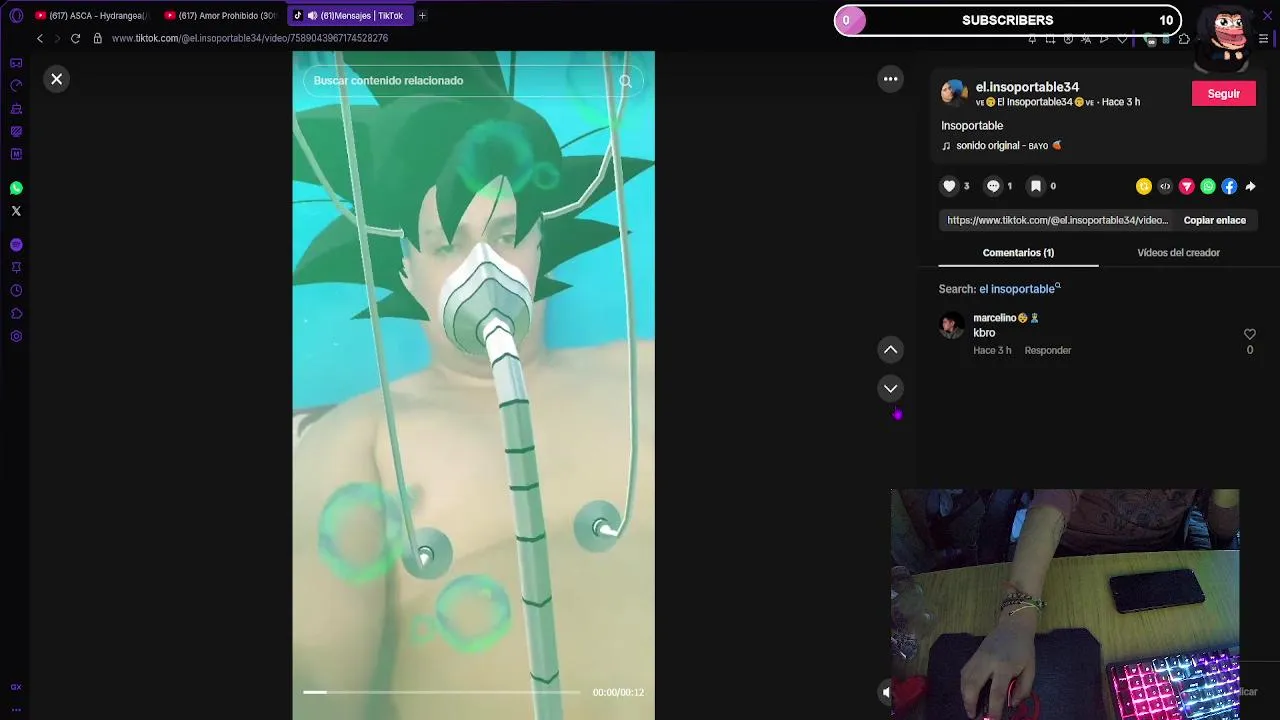Image resolution: width=1280 pixels, height=720 pixels.
Task: Copy the video link with Copiar enlace
Action: 1214,220
